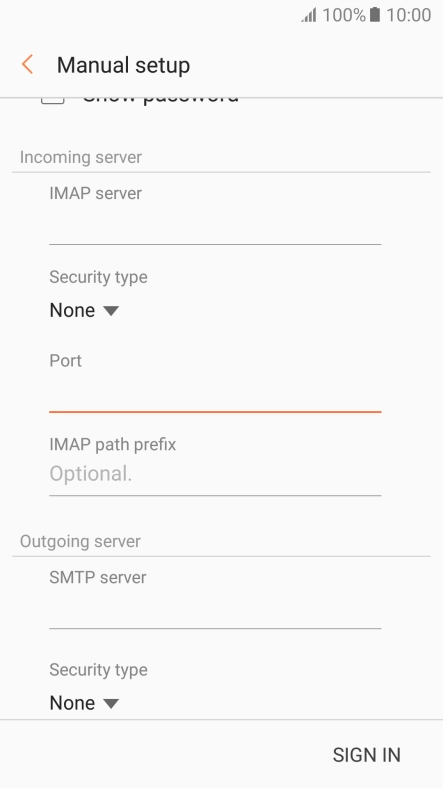Tap the incoming Security type dropdown arrow
This screenshot has height=788, width=443.
pos(111,311)
